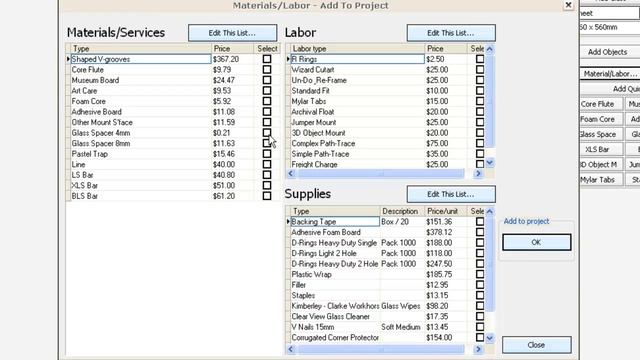Open Edit This List for Supplies

click(x=451, y=194)
